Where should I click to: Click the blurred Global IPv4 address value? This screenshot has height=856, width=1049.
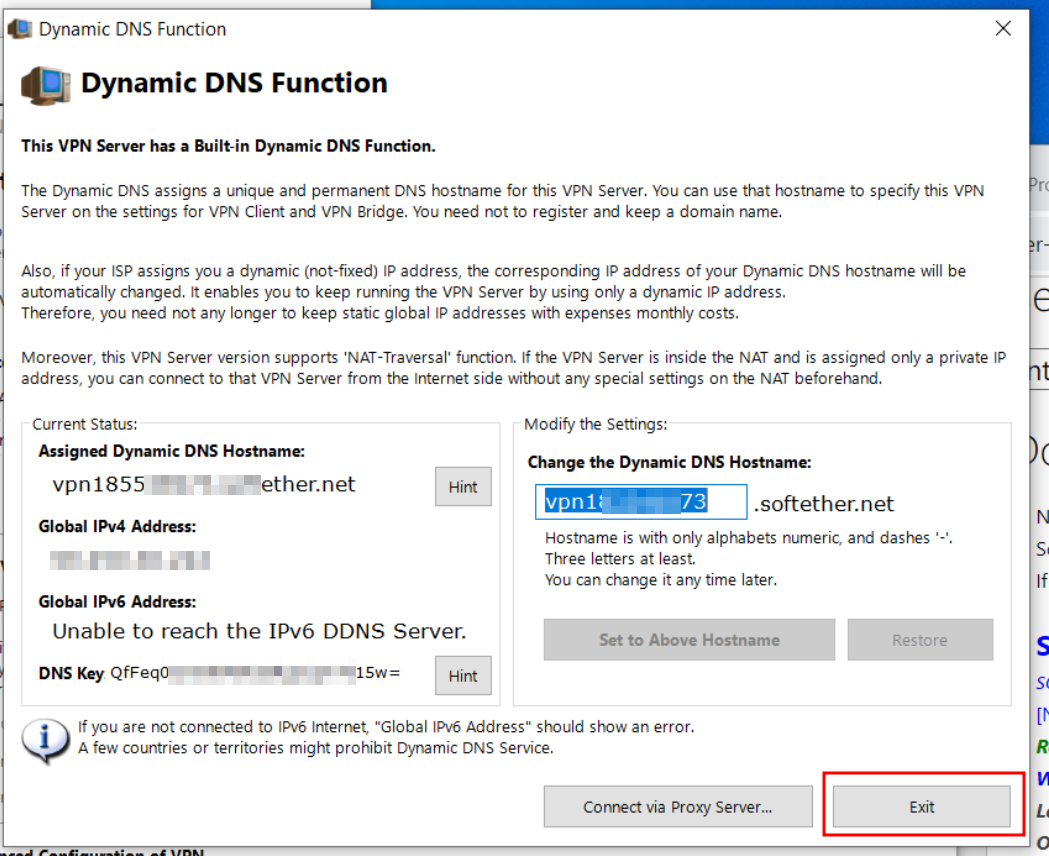point(130,559)
